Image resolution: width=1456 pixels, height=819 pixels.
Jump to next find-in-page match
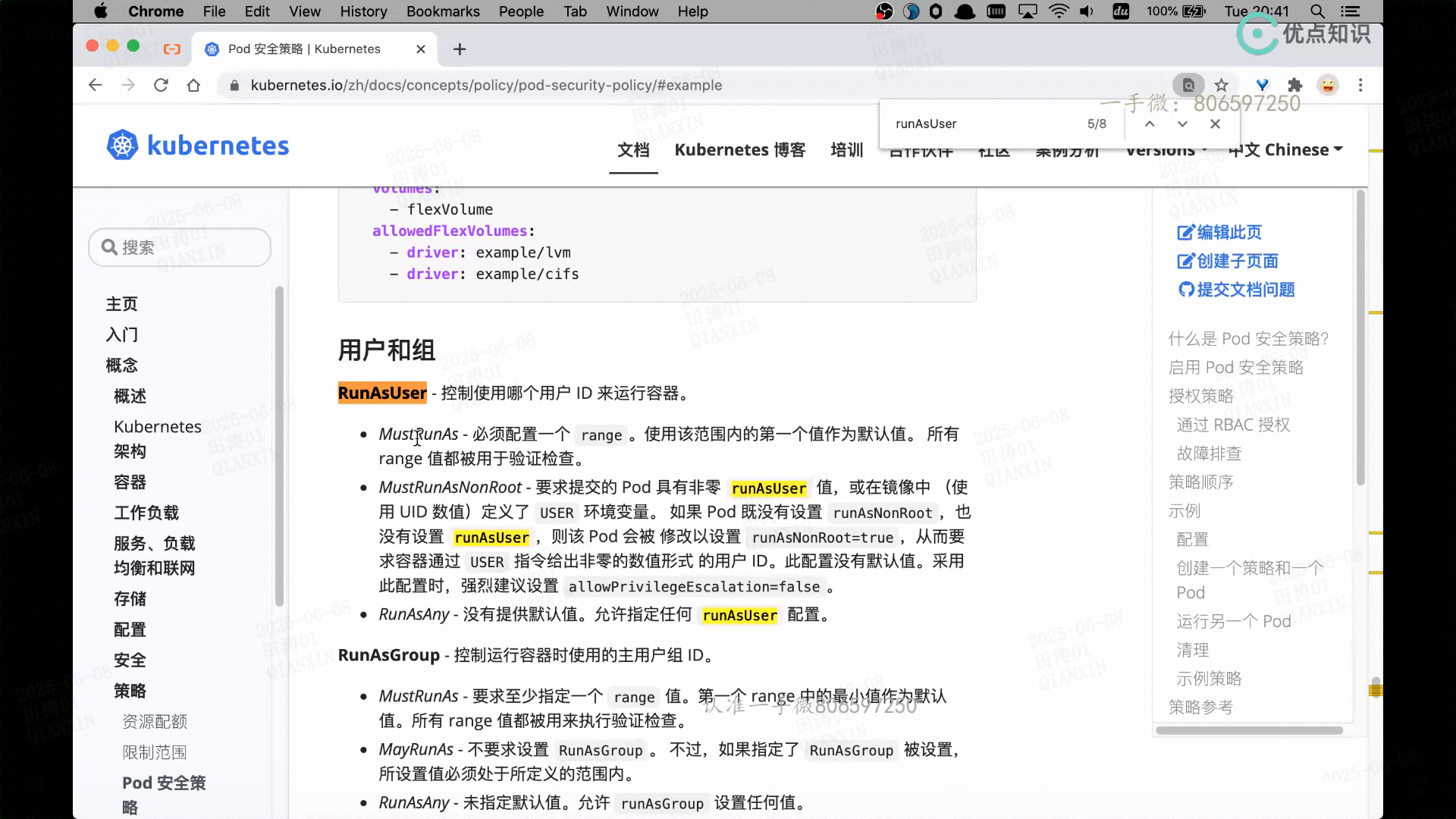point(1182,124)
